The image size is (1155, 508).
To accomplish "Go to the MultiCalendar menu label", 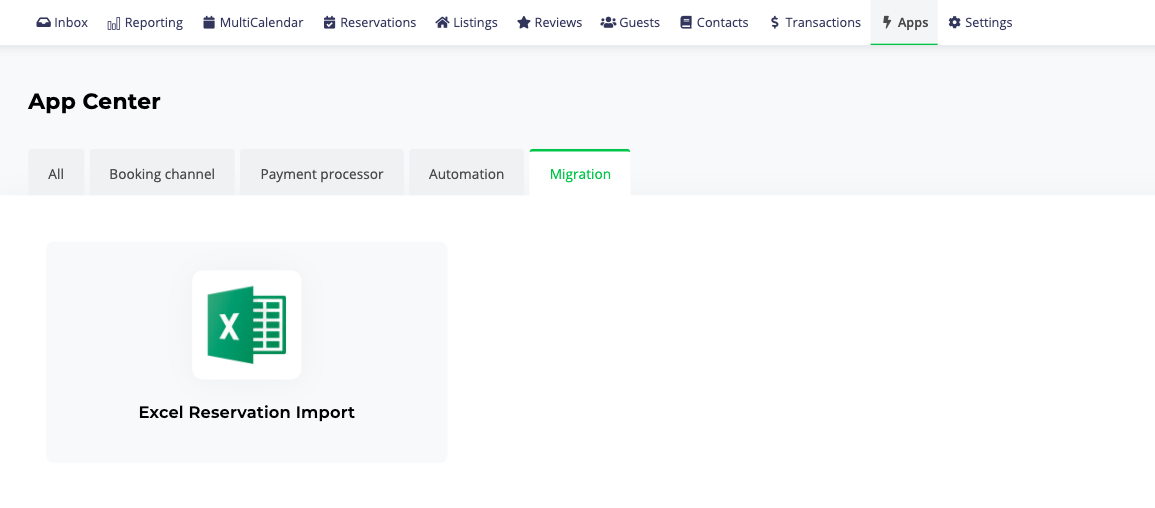I will pyautogui.click(x=261, y=23).
